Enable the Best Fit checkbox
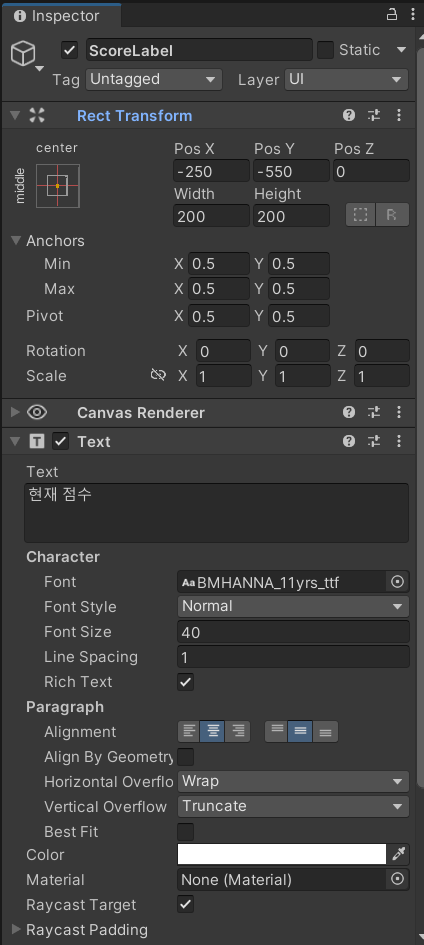 [x=186, y=832]
